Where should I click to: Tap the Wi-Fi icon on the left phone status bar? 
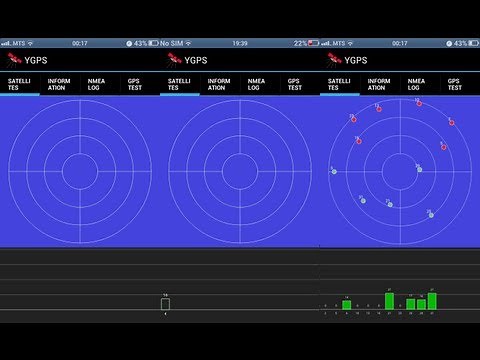coord(30,43)
